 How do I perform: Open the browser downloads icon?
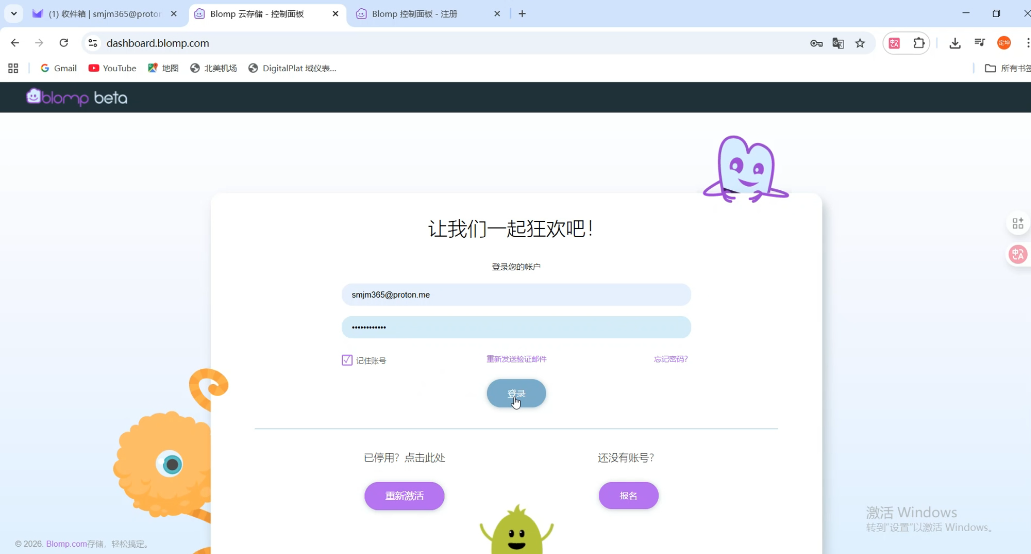pos(955,43)
